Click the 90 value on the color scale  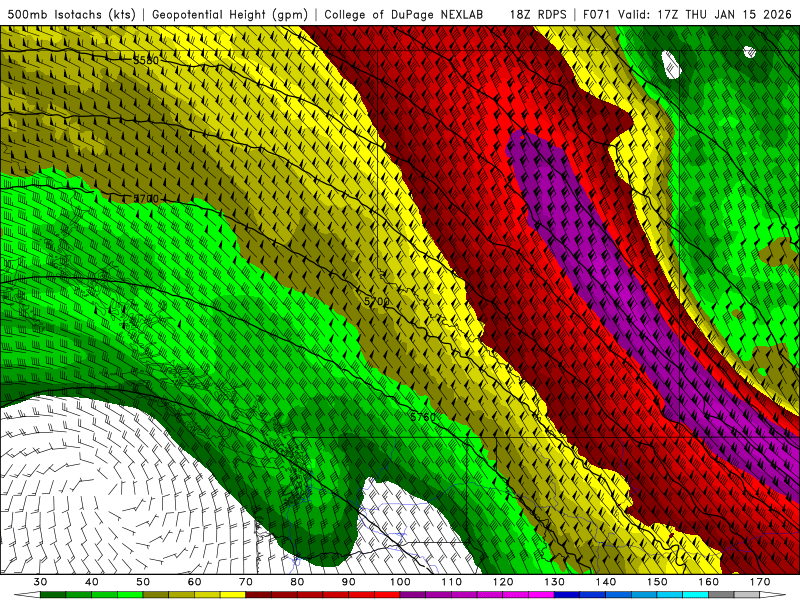pyautogui.click(x=349, y=582)
